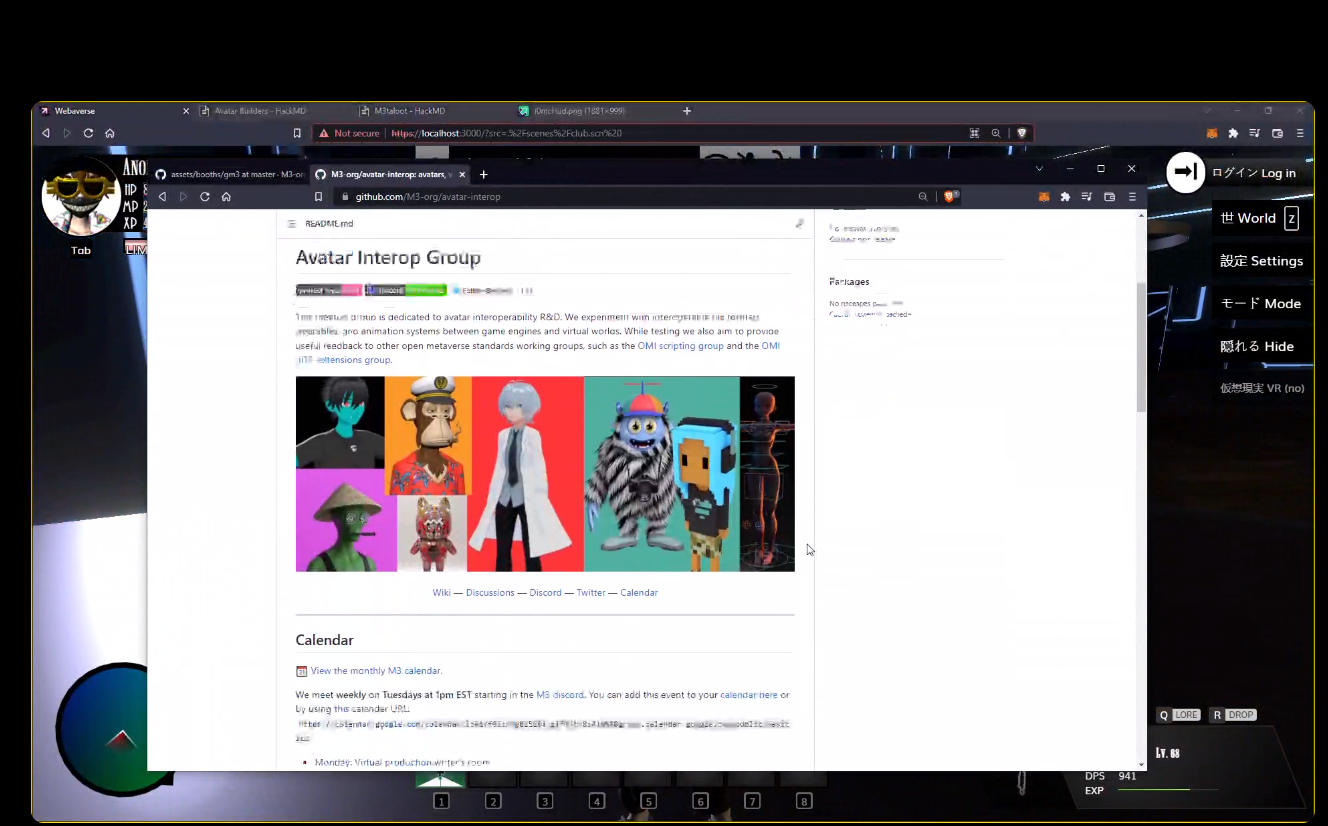1328x826 pixels.
Task: Reload the github.com/M3-org/avatar-interop page
Action: pos(204,196)
